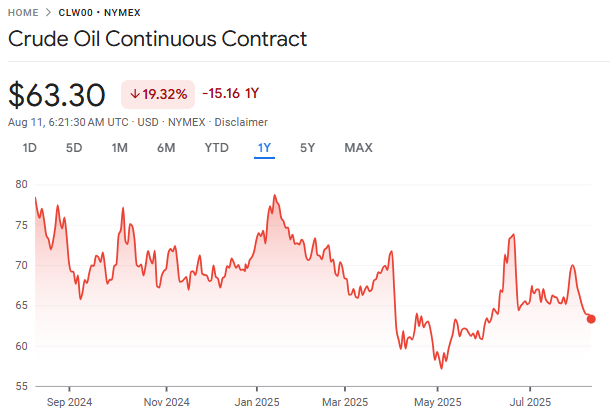Click the Sep 2024 x-axis label

coord(68,403)
